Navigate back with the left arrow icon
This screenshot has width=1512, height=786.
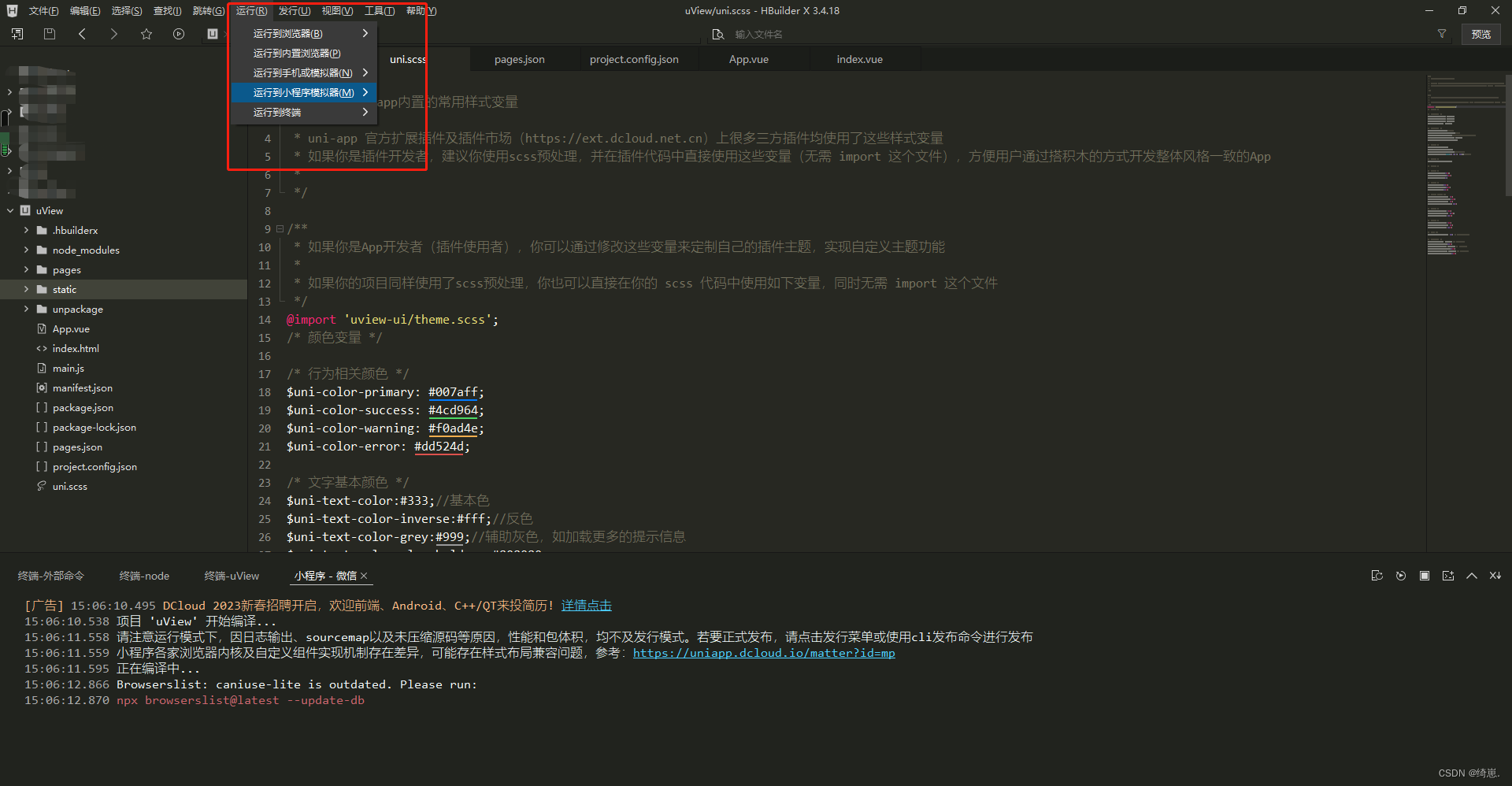[81, 34]
